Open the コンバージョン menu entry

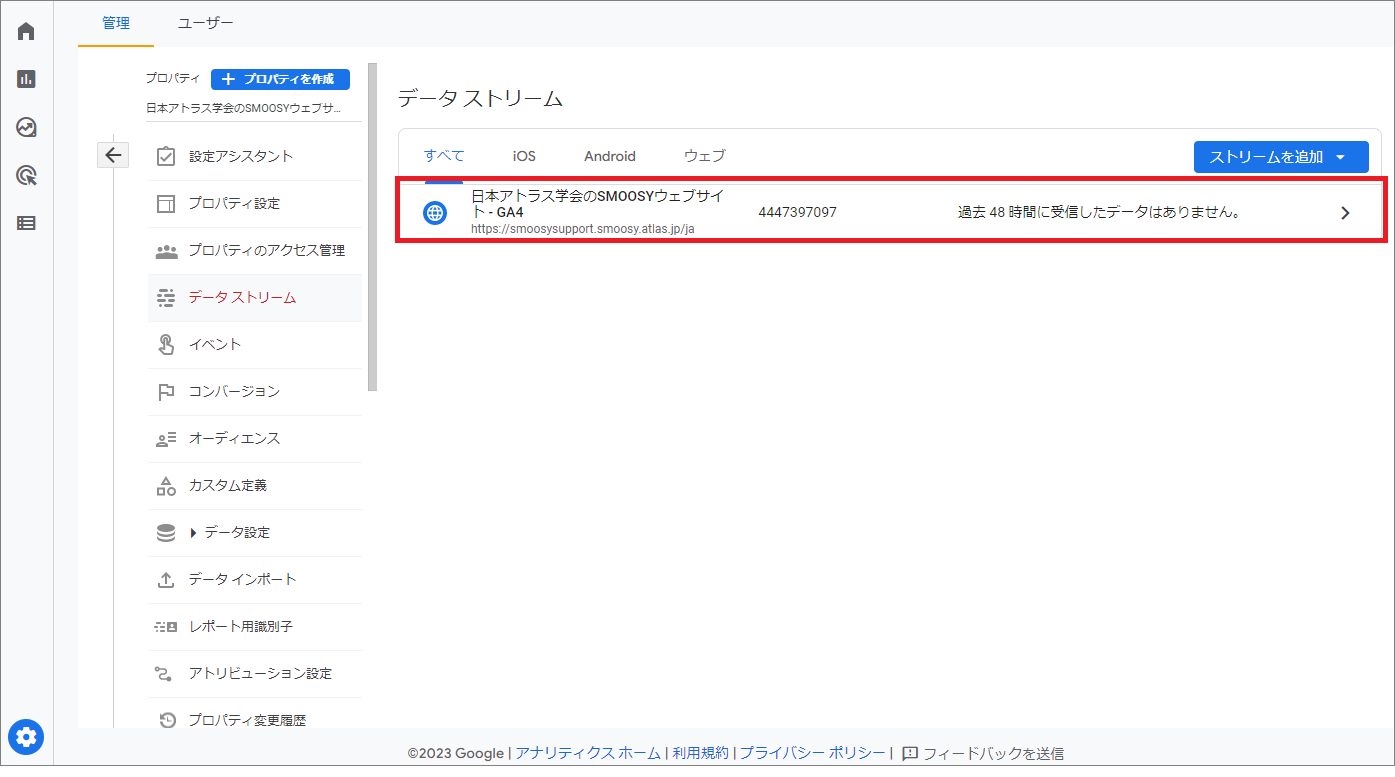(234, 392)
